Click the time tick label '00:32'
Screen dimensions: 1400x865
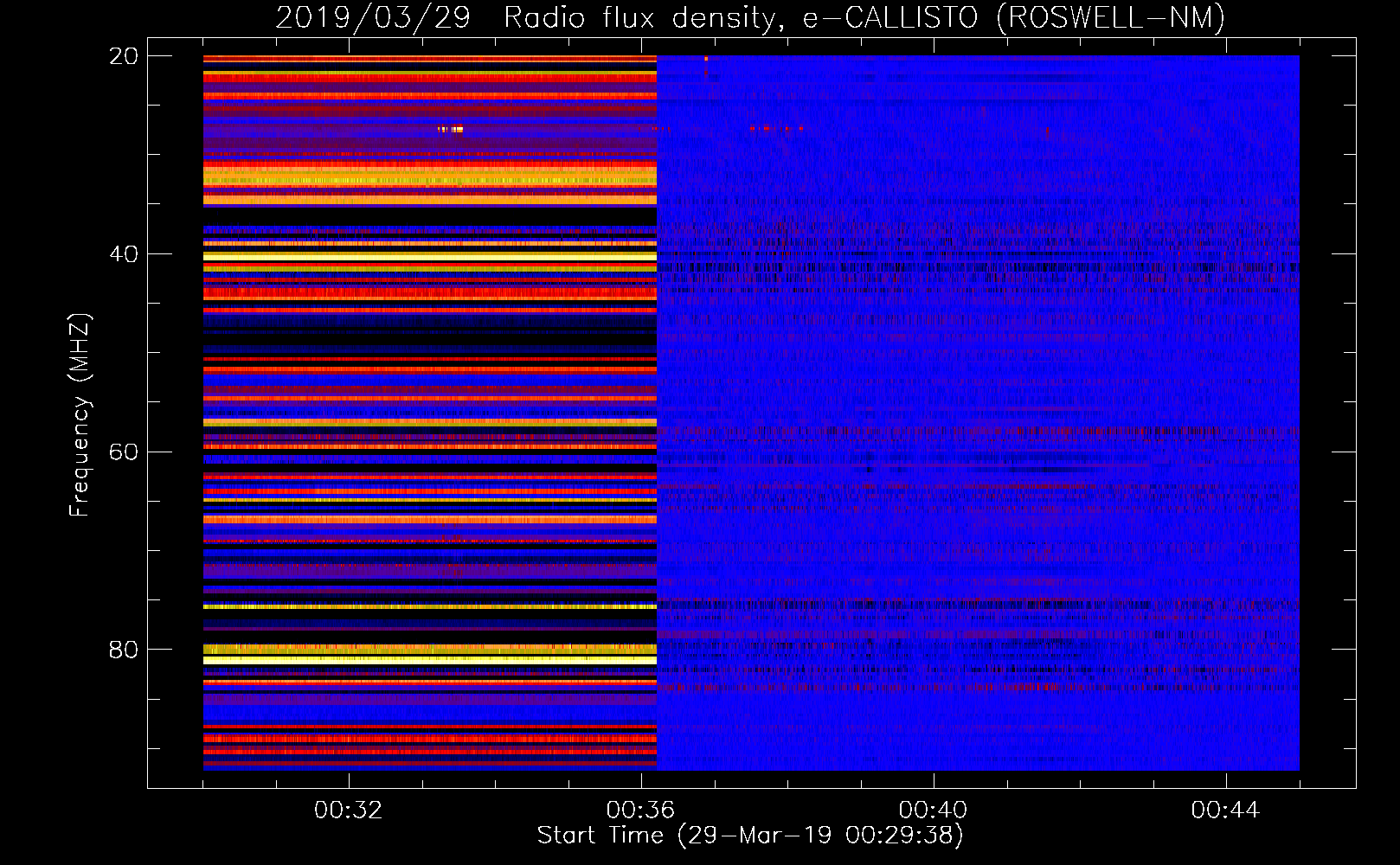point(349,811)
